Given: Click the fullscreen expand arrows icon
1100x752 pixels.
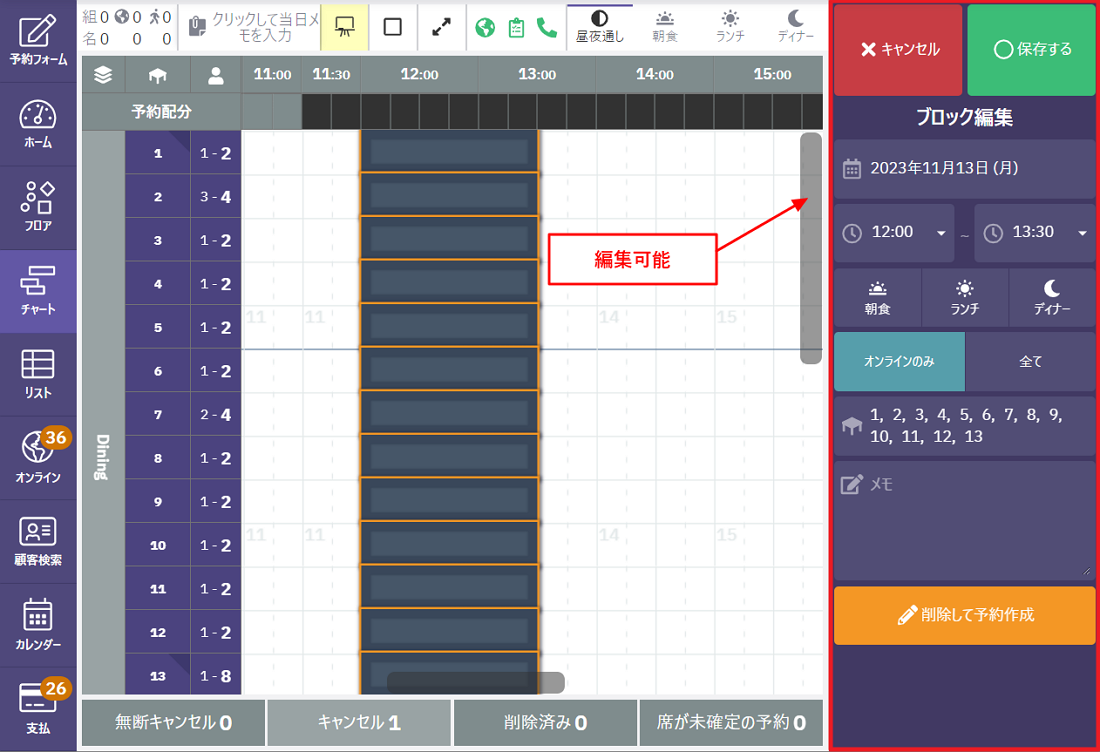Looking at the screenshot, I should tap(441, 27).
